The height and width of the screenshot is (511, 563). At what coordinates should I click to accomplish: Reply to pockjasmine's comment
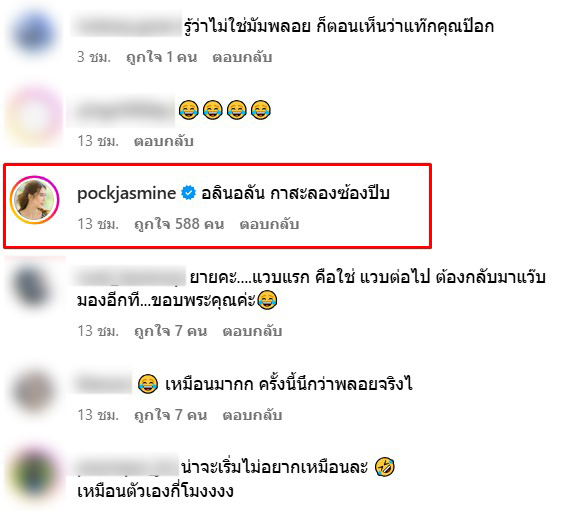coord(269,224)
